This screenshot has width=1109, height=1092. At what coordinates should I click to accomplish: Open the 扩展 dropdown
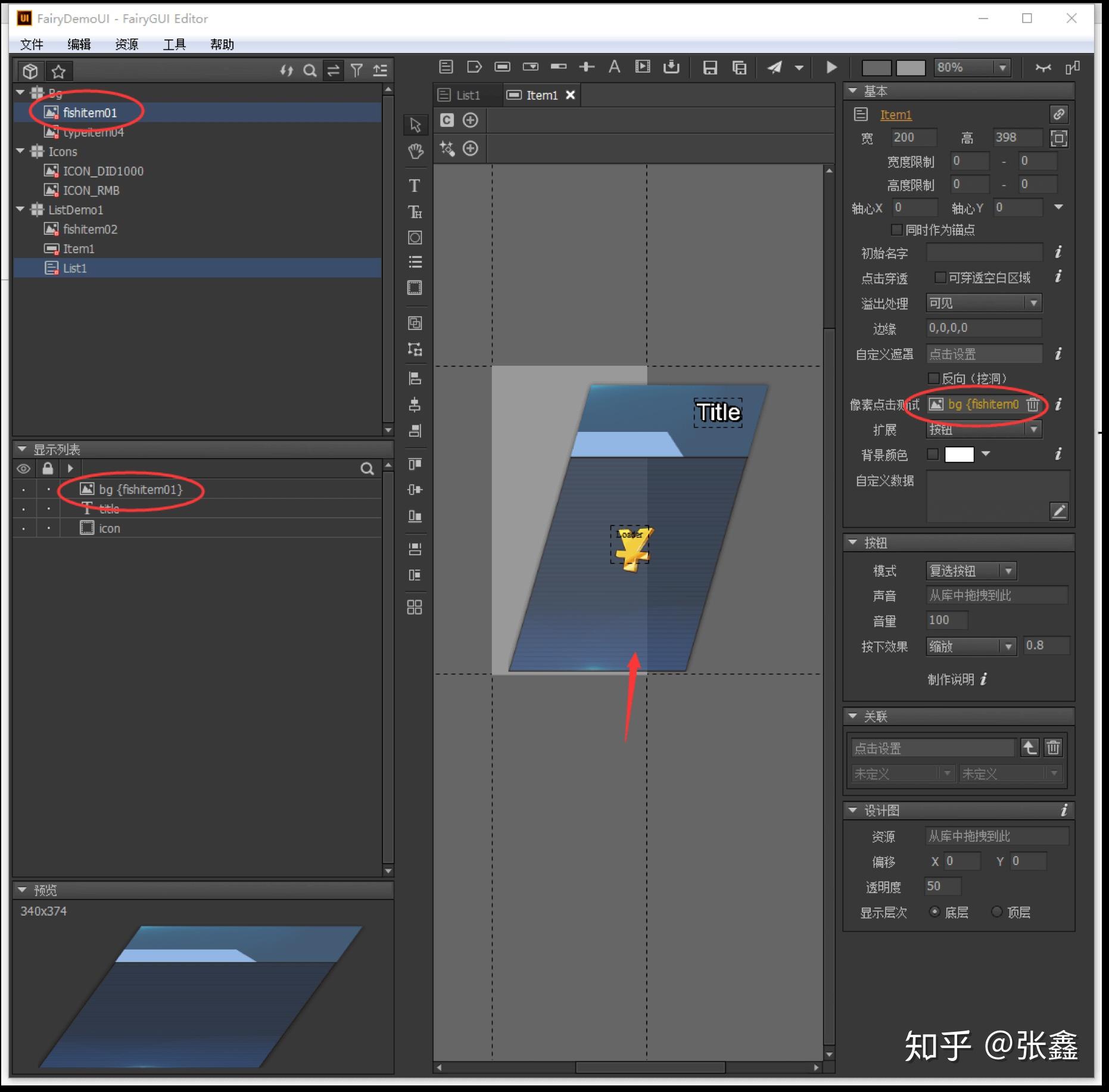pyautogui.click(x=983, y=430)
